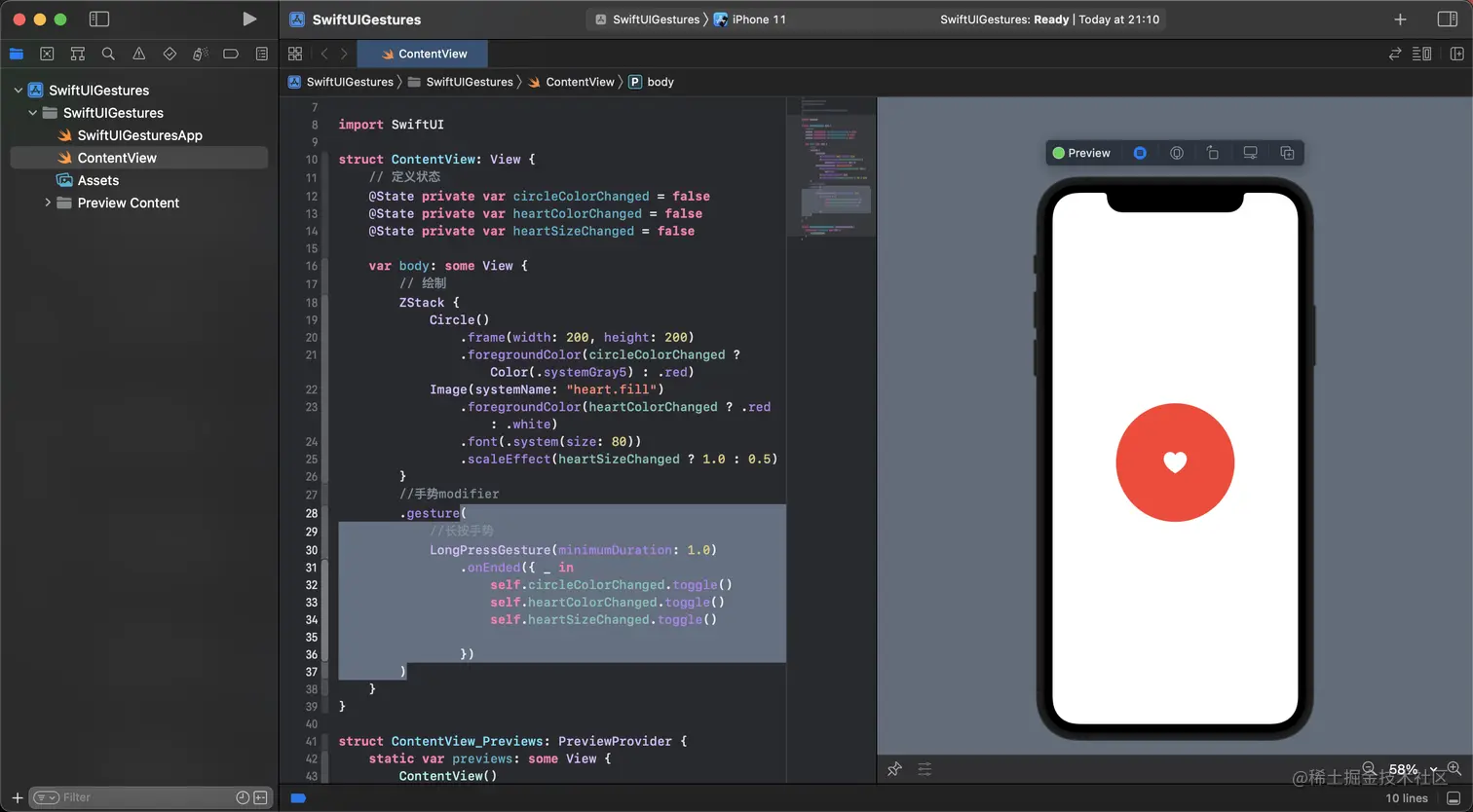Image resolution: width=1473 pixels, height=812 pixels.
Task: Open project breadcrumb SwiftUIGestures in jump bar
Action: (x=341, y=82)
